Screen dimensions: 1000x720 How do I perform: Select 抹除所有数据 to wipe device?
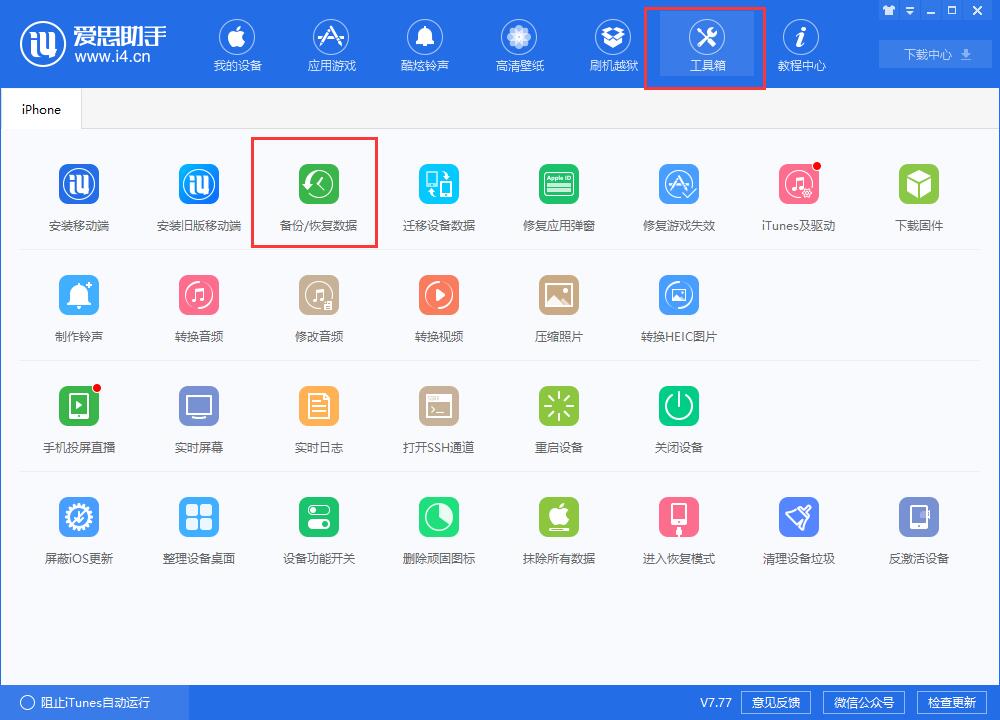coord(558,527)
